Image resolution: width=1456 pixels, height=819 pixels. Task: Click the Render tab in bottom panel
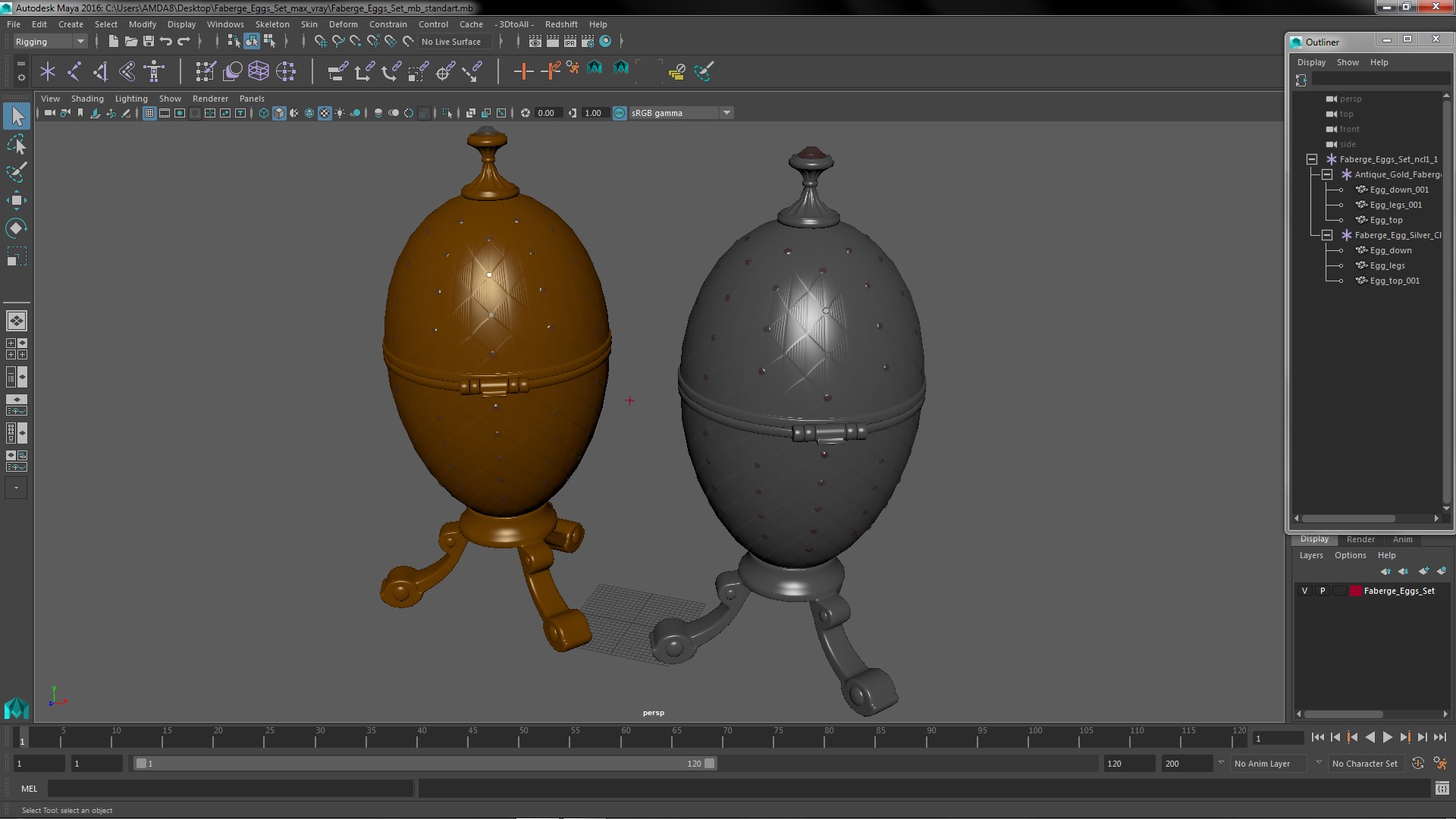tap(1361, 538)
